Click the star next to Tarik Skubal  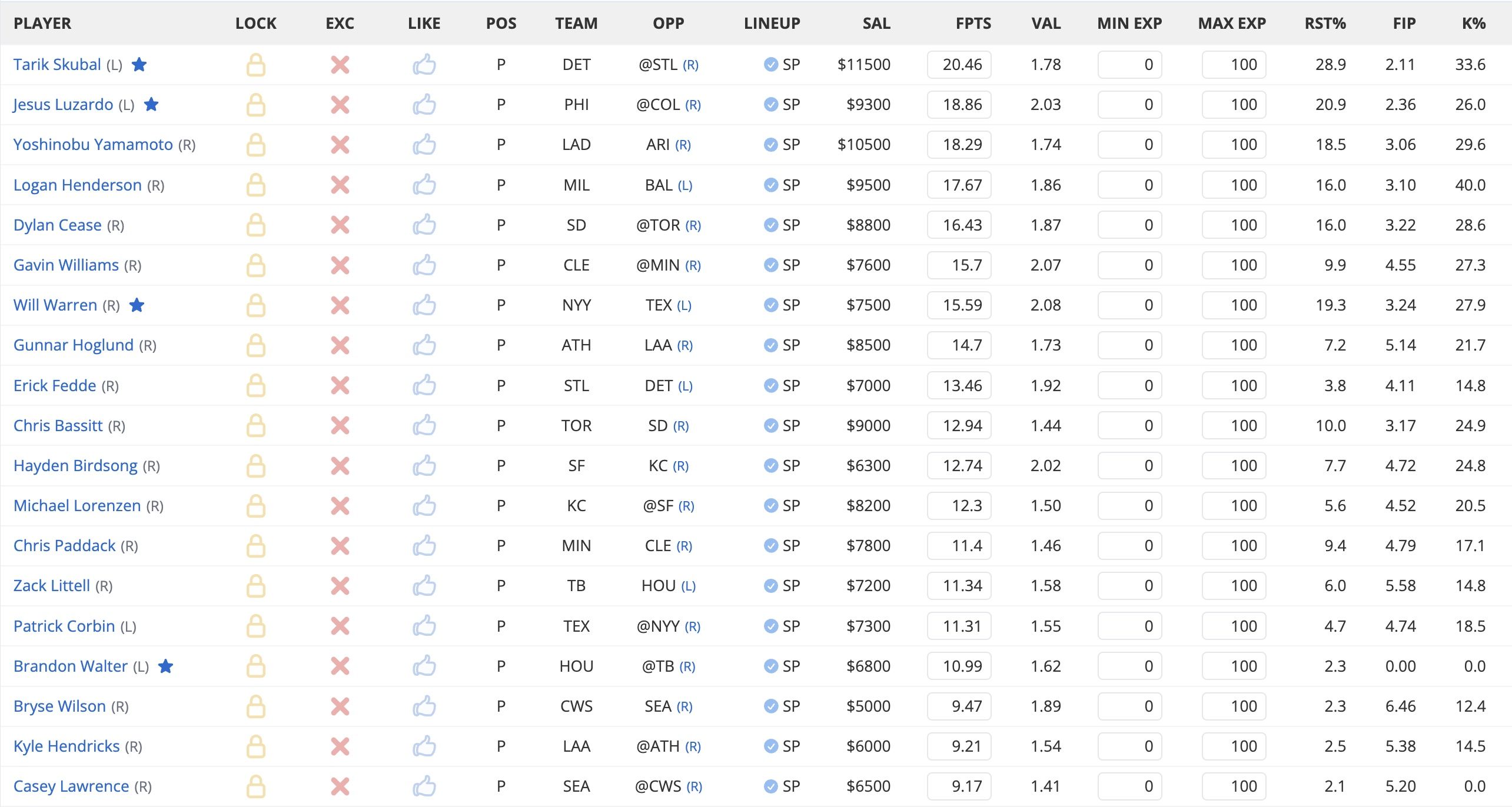(x=139, y=64)
